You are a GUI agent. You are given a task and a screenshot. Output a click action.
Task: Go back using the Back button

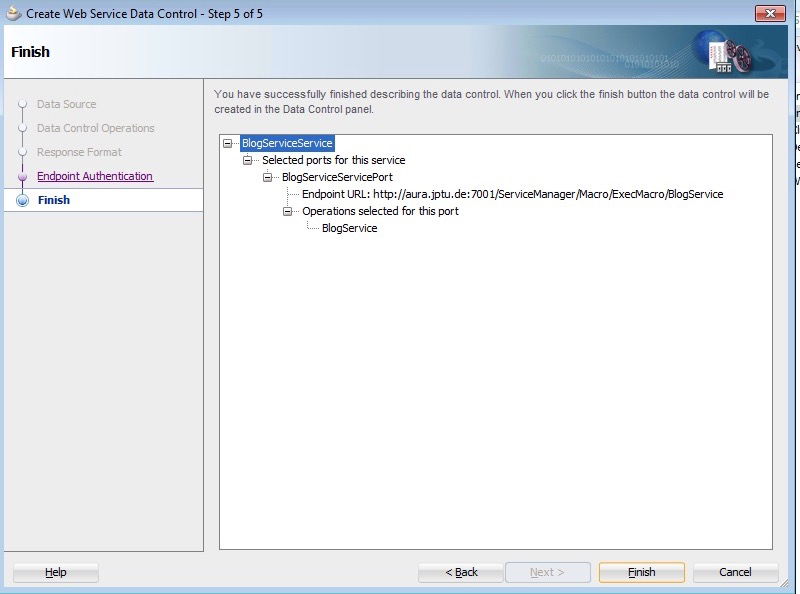click(x=461, y=572)
